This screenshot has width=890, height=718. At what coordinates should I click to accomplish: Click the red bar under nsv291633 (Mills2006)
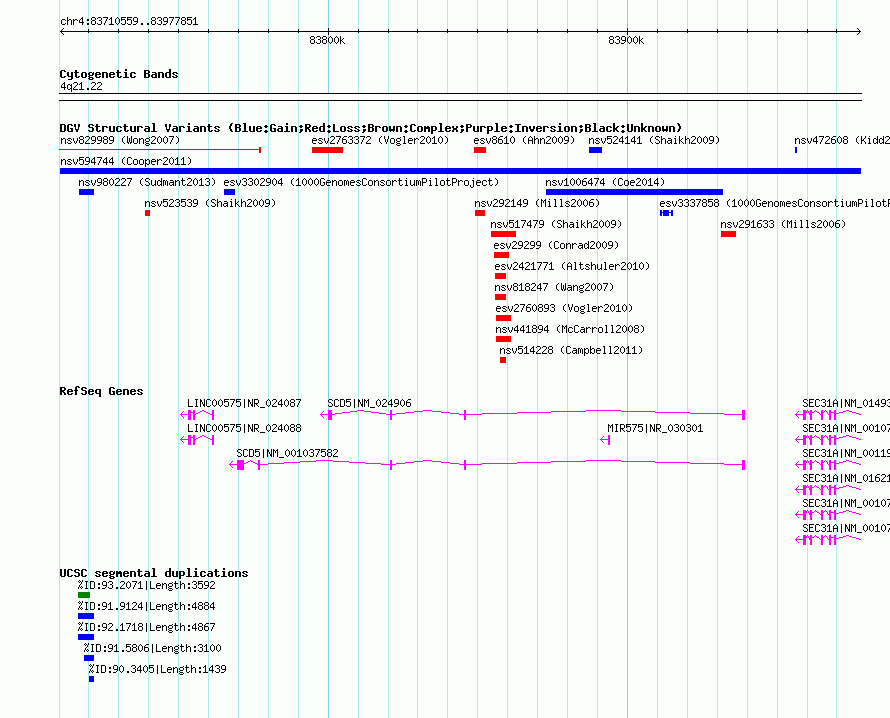(x=728, y=234)
